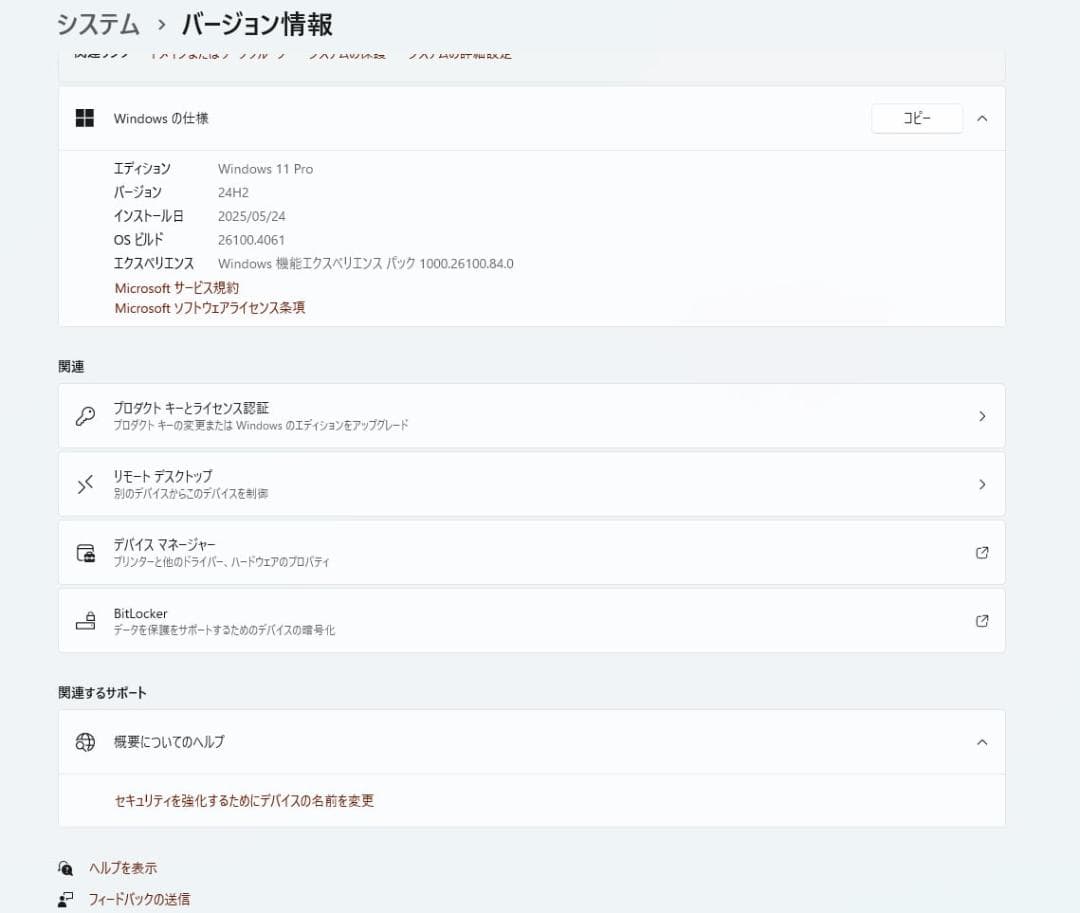Click the コピー button

tap(916, 117)
